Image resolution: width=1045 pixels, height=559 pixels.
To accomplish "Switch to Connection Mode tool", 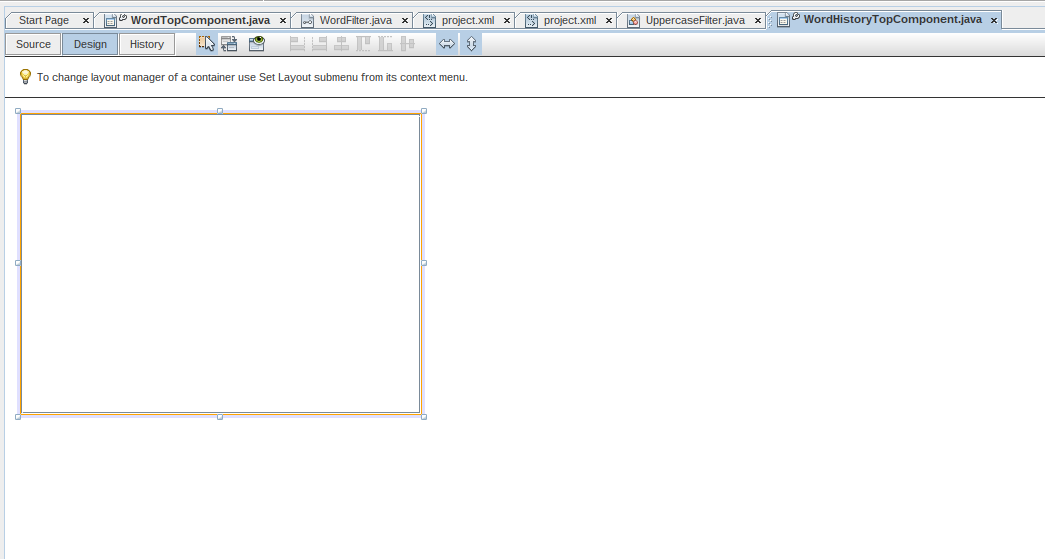I will click(x=230, y=44).
